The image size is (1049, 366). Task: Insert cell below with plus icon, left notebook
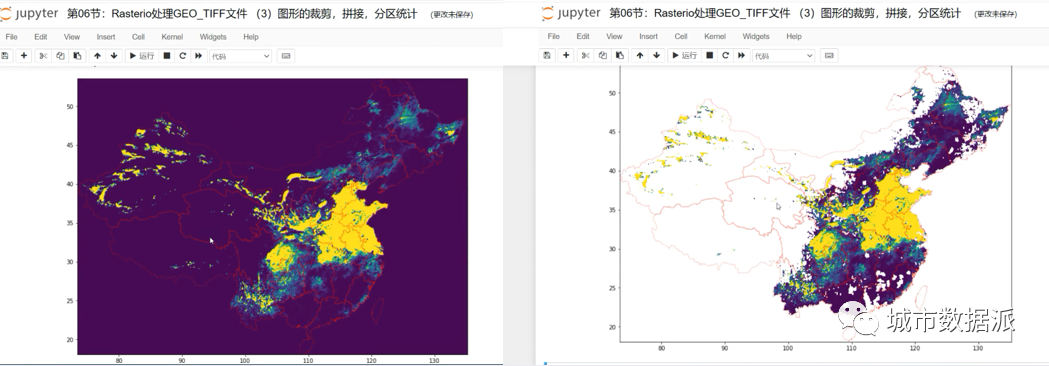pos(23,56)
